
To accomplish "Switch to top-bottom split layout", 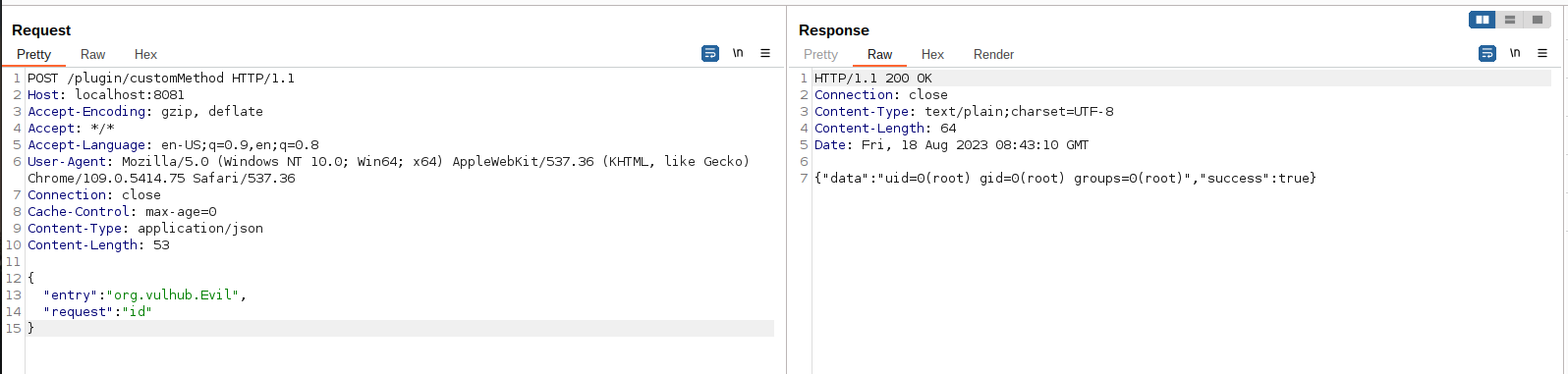I will (x=1510, y=20).
